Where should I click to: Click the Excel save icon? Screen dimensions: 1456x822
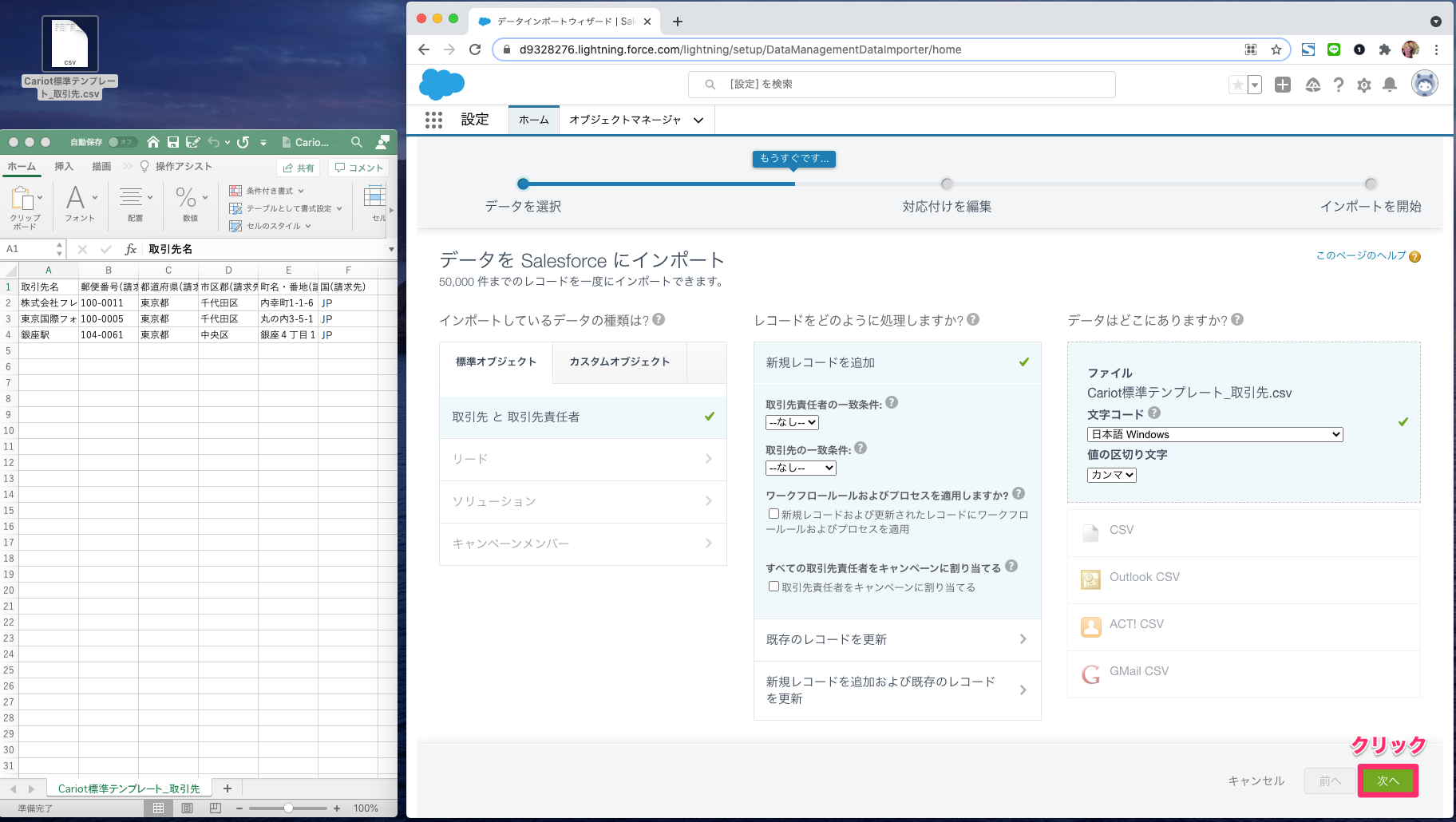point(172,142)
